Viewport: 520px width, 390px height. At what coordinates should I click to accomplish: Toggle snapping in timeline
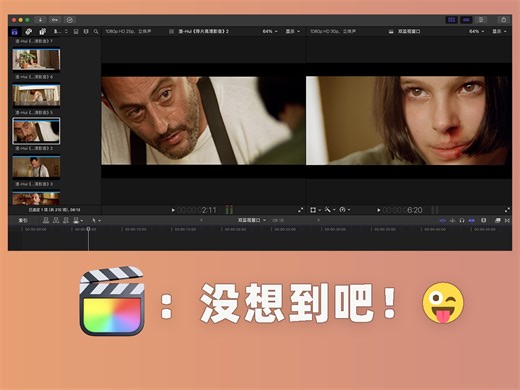(x=472, y=220)
